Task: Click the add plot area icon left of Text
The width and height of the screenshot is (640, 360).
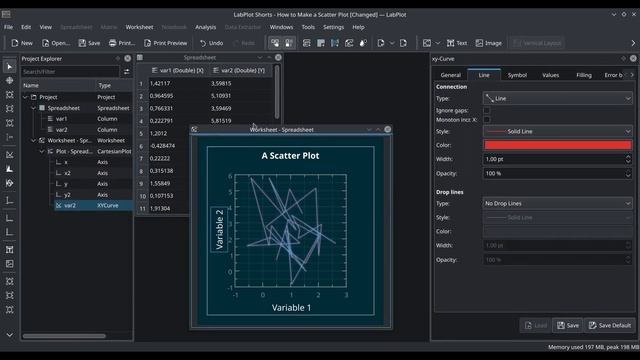Action: click(427, 43)
